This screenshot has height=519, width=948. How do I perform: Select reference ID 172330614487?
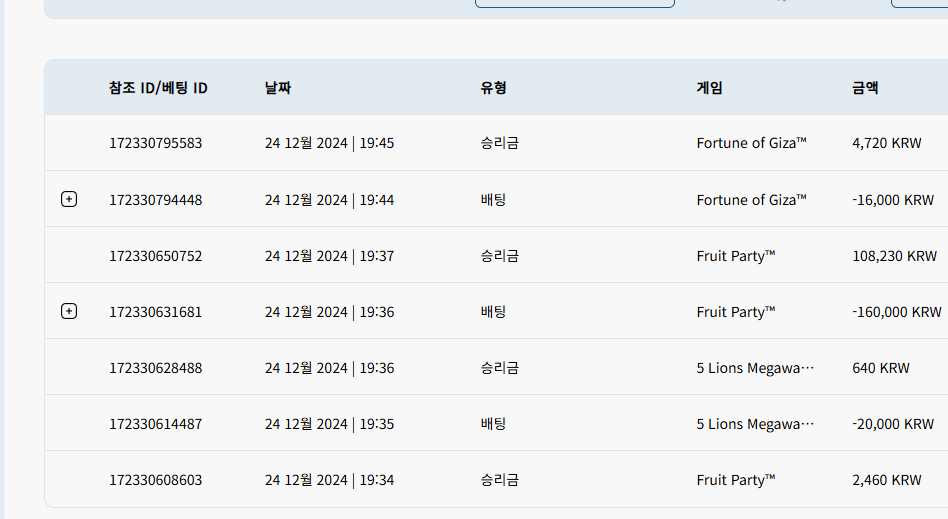(x=155, y=424)
